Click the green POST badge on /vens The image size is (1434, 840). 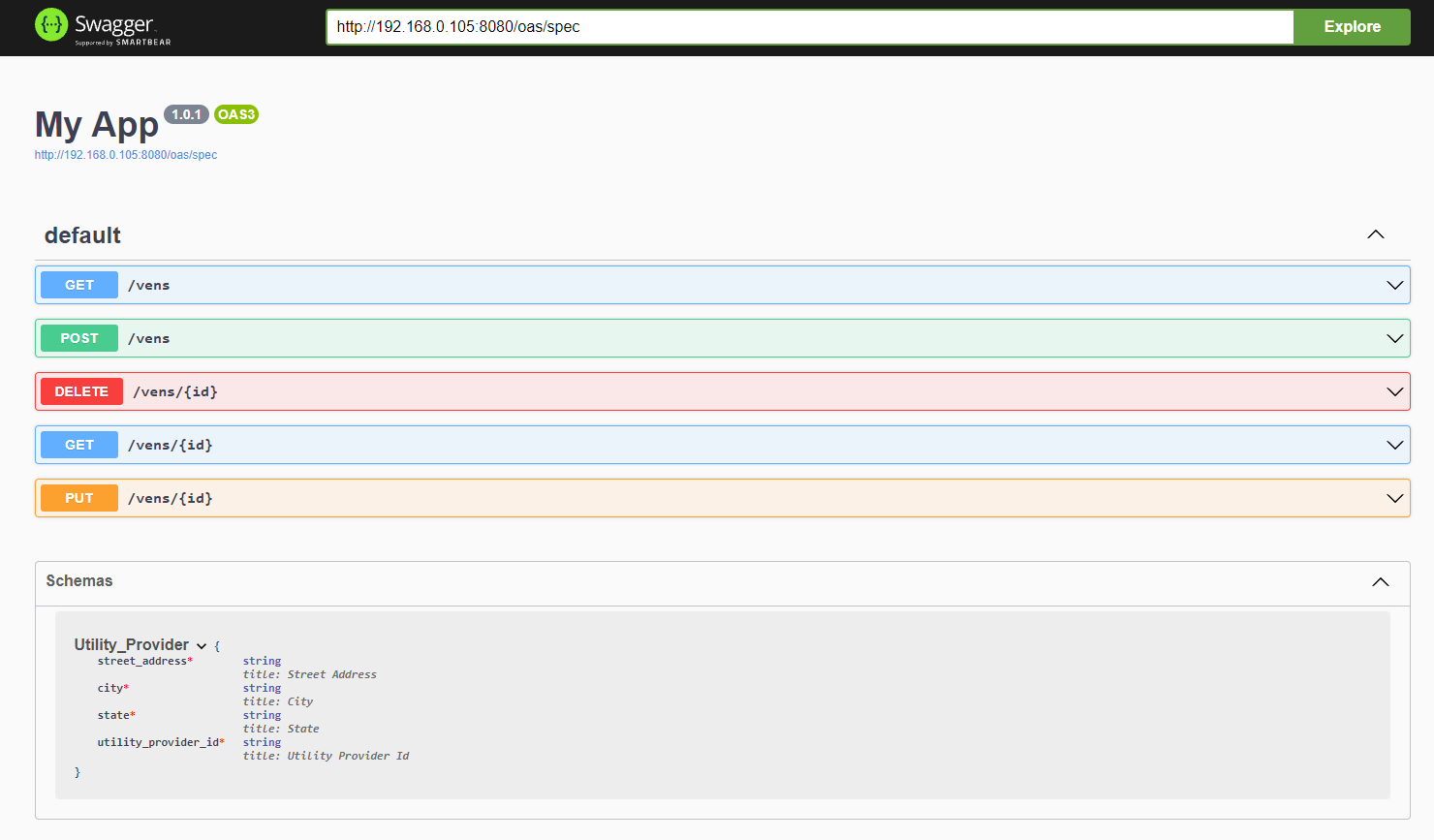coord(78,337)
